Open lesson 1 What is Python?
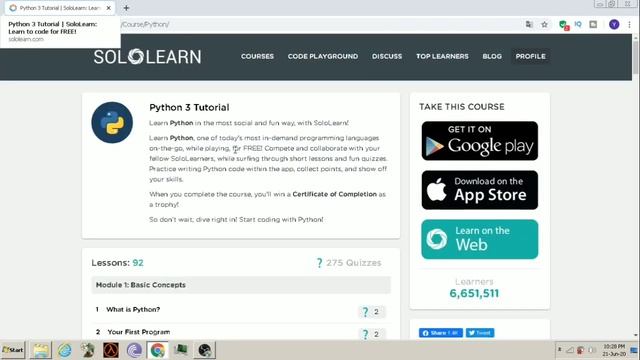The image size is (640, 360). click(133, 309)
